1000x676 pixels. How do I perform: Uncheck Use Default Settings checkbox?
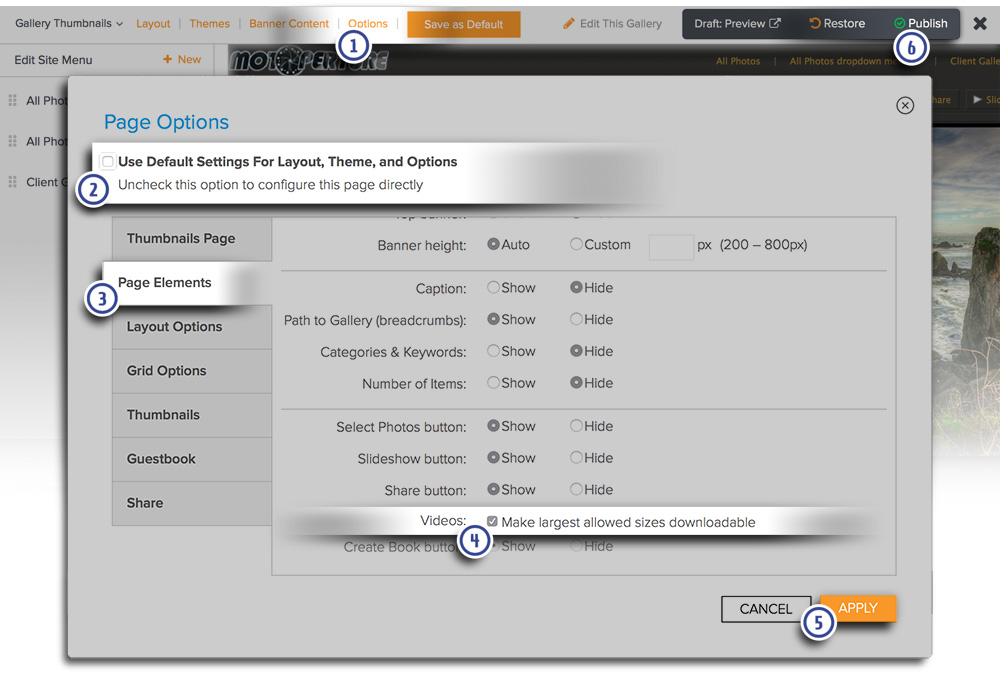108,161
